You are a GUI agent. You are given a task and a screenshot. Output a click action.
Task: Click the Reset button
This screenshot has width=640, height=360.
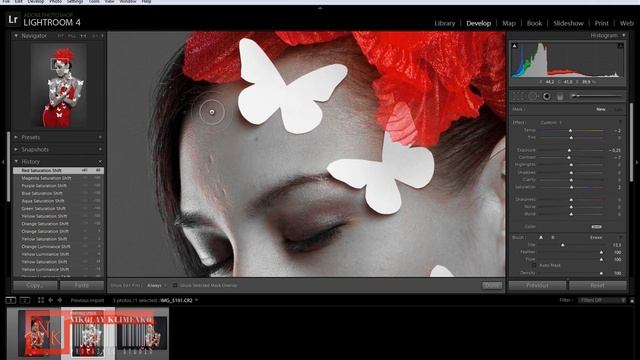pyautogui.click(x=598, y=285)
